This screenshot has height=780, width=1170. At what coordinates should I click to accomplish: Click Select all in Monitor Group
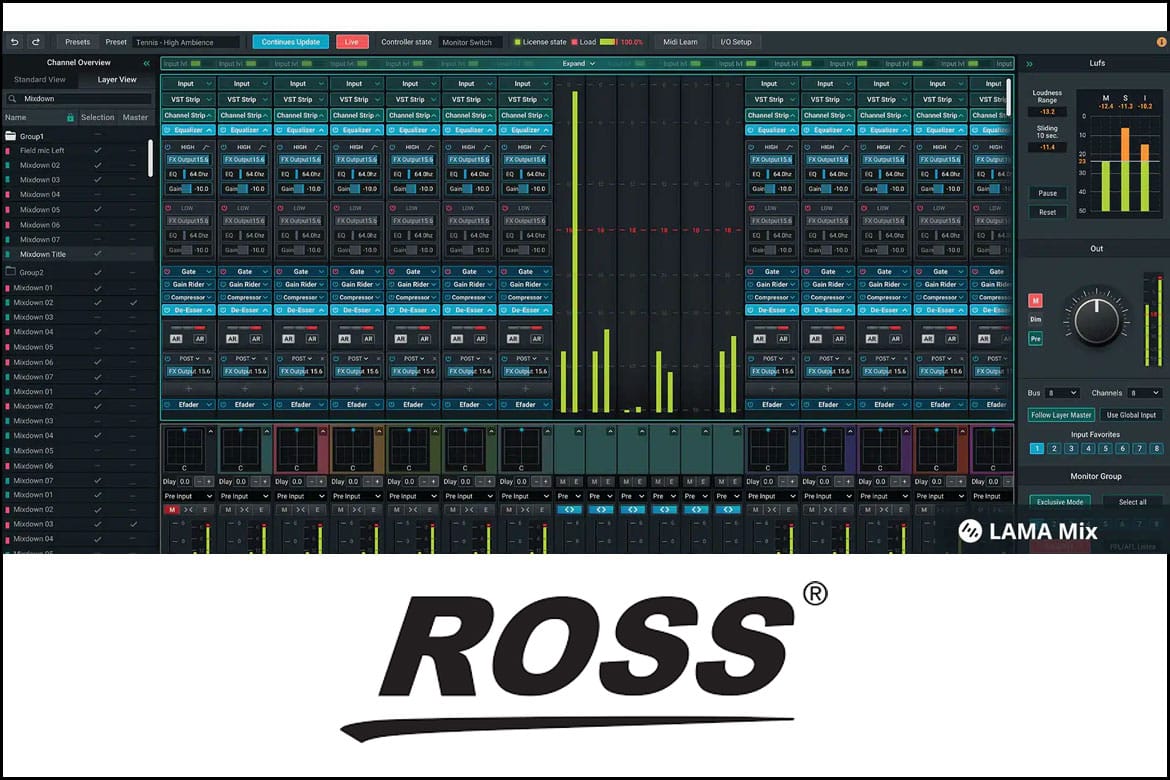(x=1132, y=502)
